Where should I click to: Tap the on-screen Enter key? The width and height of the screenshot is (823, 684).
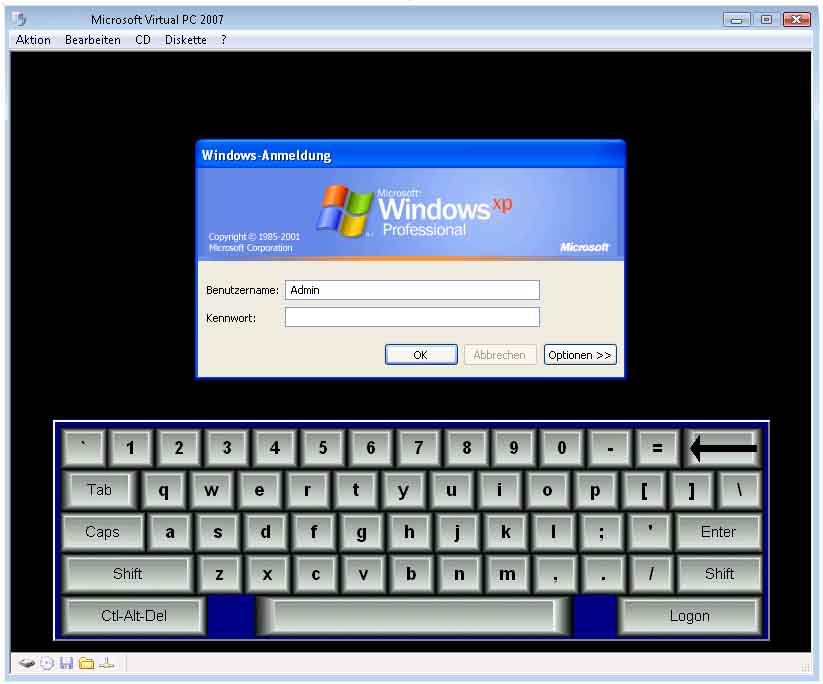tap(718, 532)
